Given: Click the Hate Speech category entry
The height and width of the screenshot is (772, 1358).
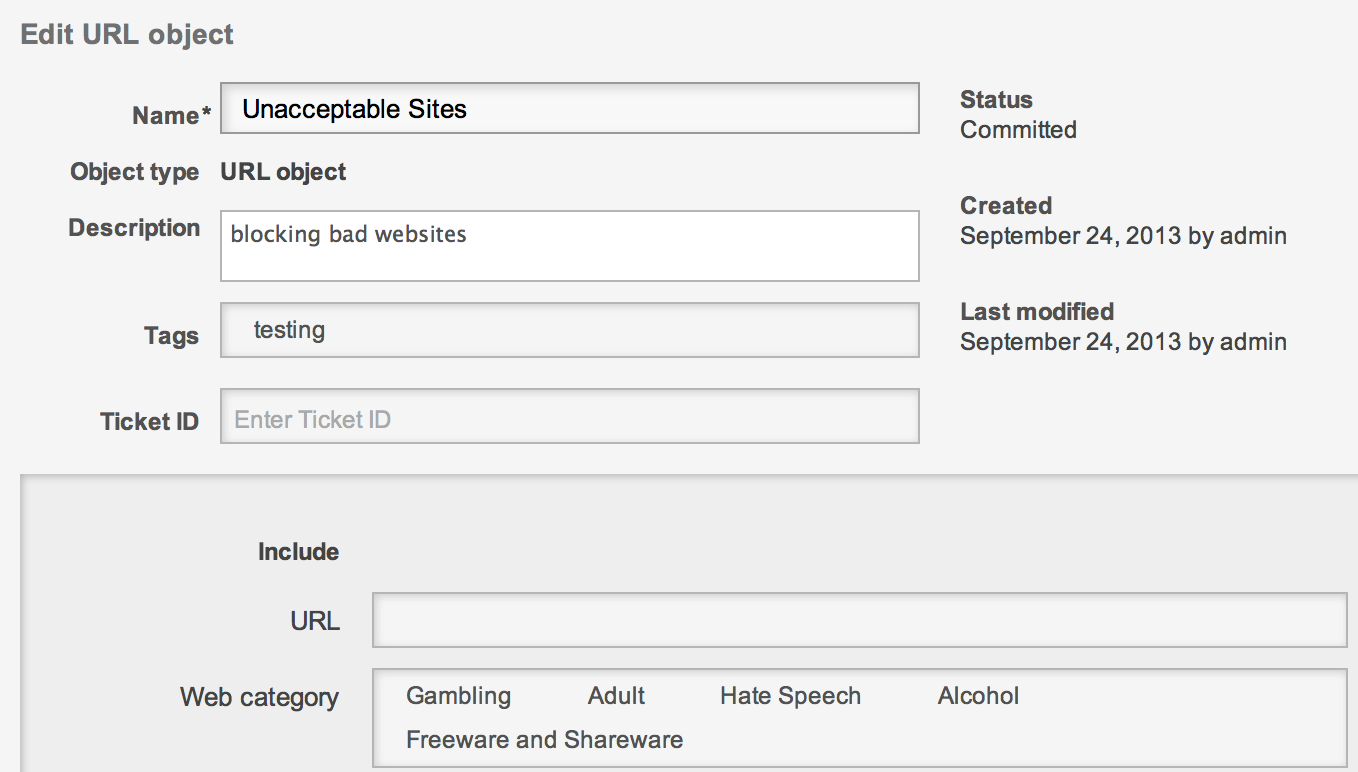Looking at the screenshot, I should [790, 696].
